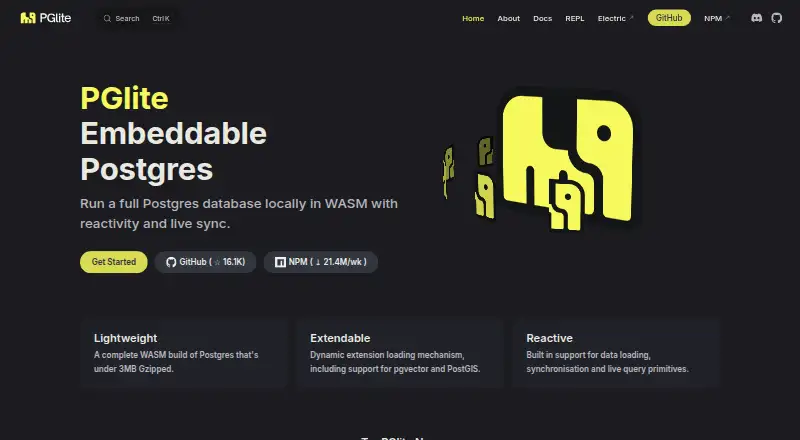Open the Extendable feature card
Viewport: 800px width, 440px height.
point(400,353)
